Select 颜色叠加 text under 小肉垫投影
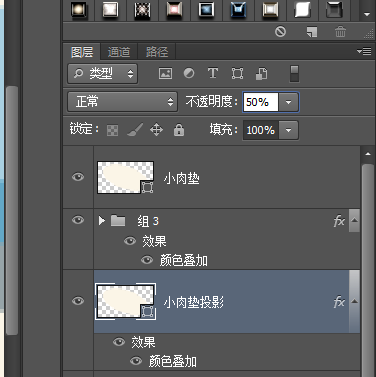 point(173,361)
